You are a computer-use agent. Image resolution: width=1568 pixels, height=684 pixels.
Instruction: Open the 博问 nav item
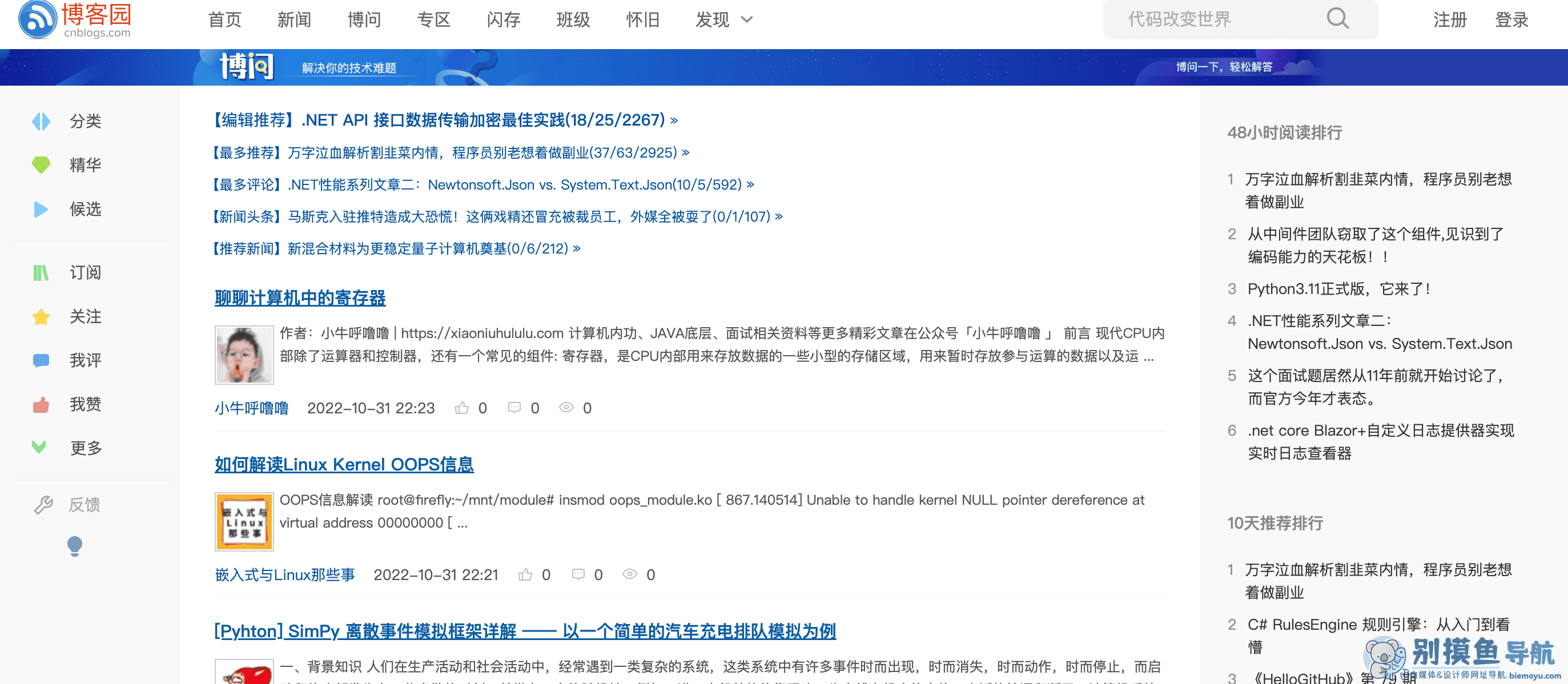point(364,19)
